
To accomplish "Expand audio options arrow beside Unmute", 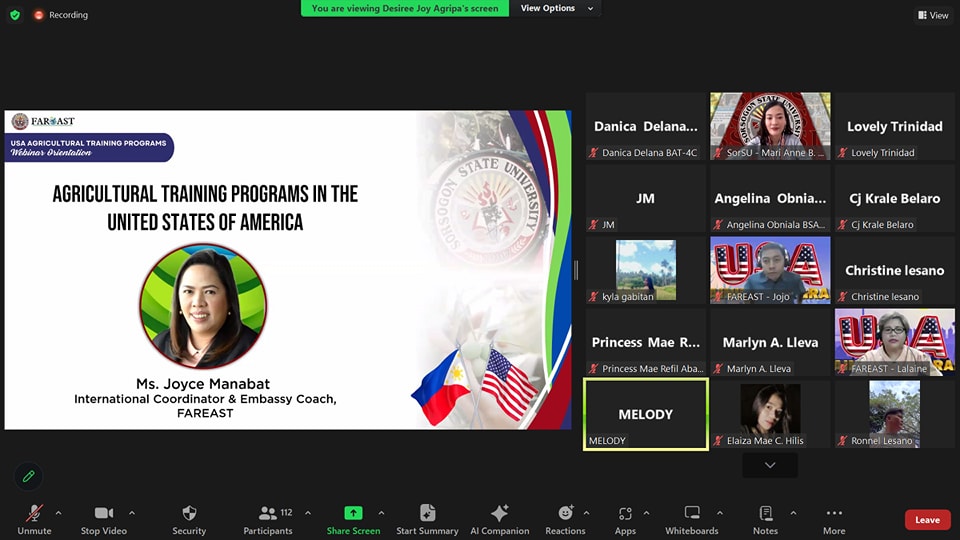I will 58,513.
